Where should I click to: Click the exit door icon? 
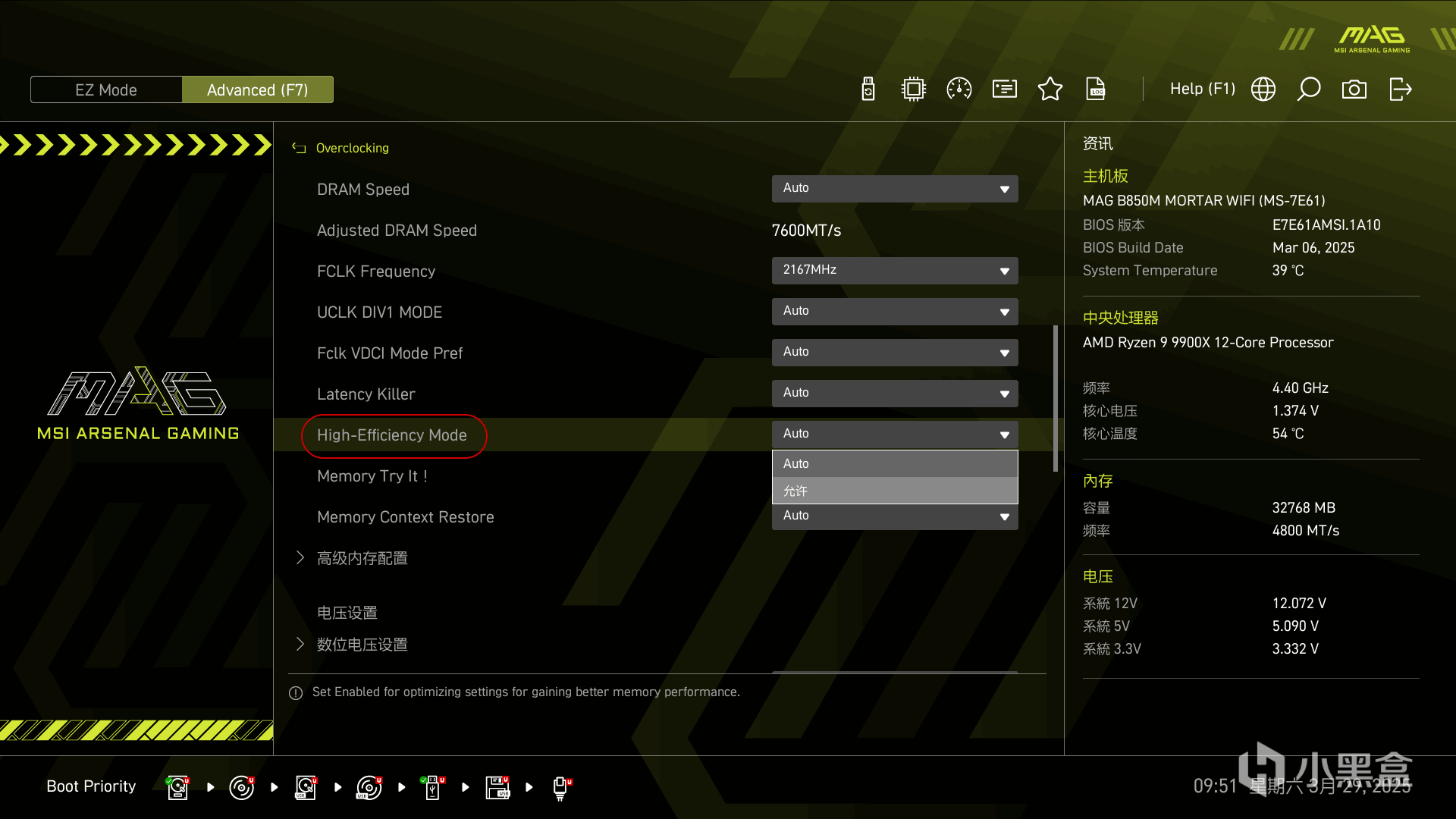click(x=1400, y=89)
